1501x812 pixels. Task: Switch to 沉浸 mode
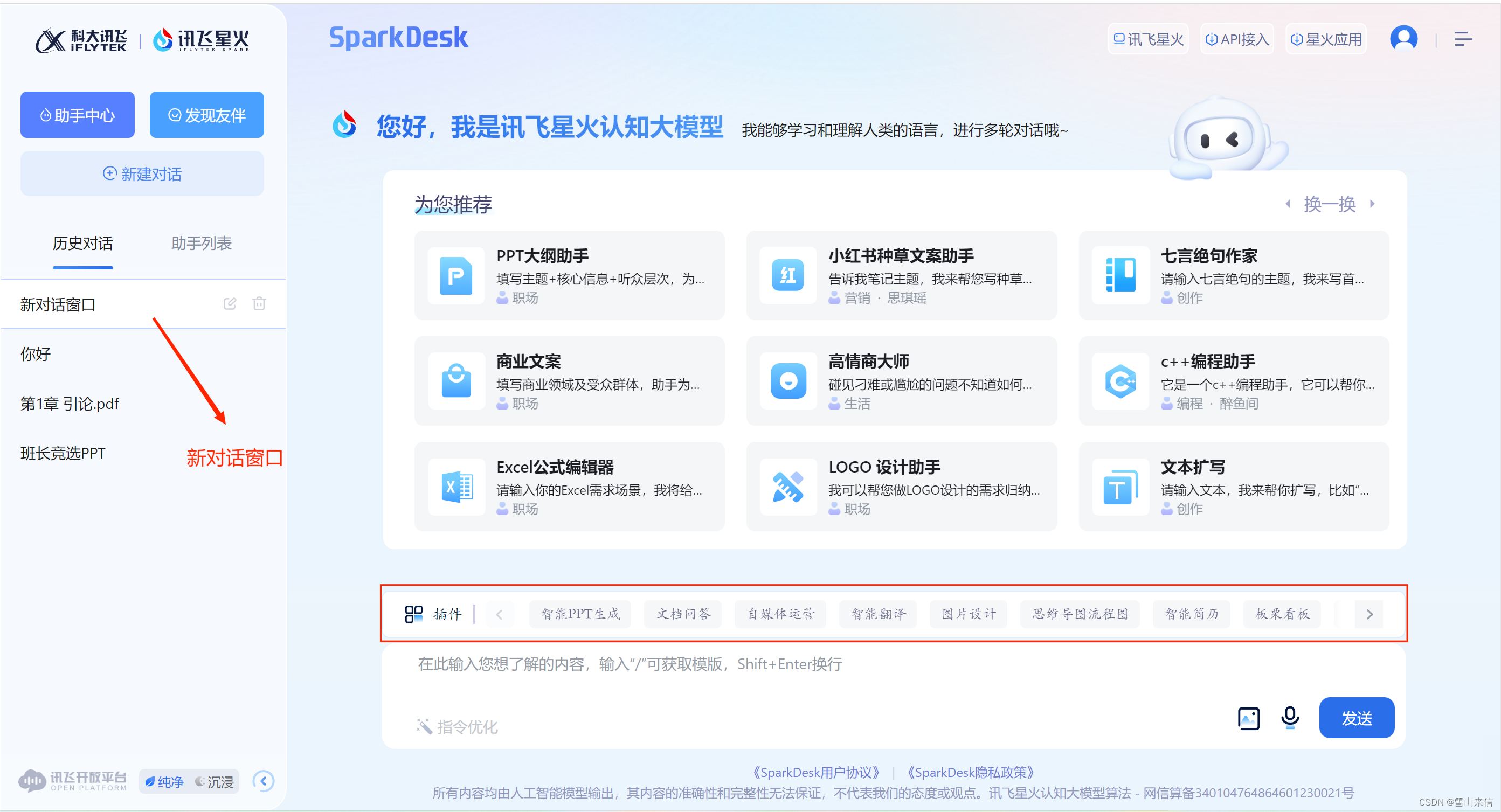214,781
